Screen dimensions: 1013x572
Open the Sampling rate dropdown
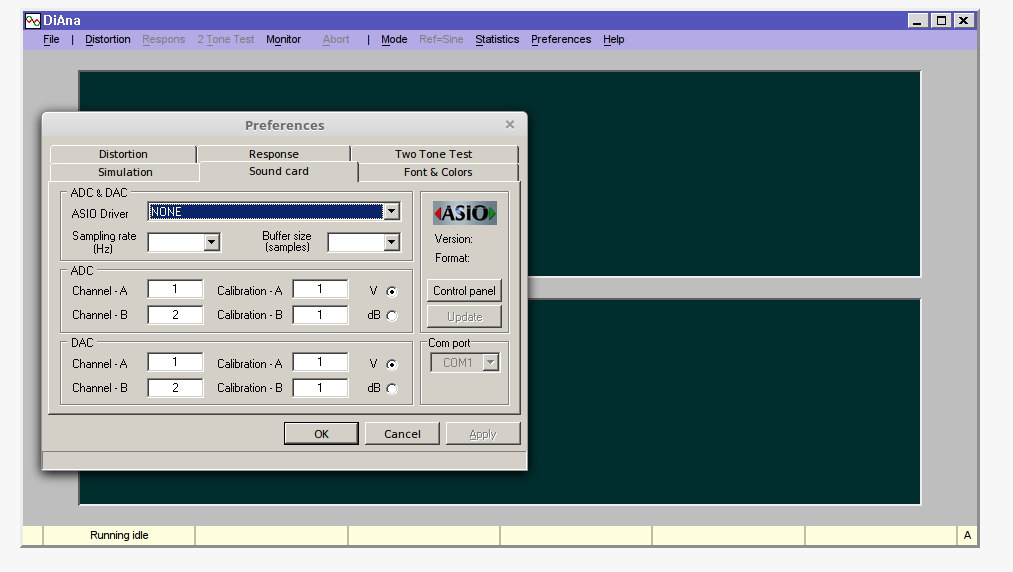tap(211, 242)
